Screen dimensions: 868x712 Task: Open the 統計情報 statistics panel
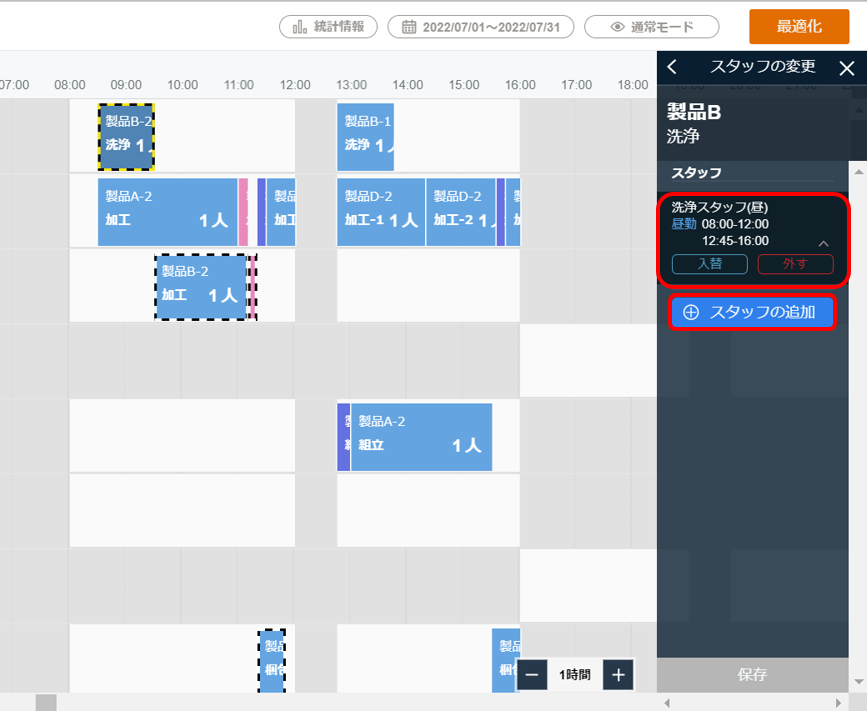coord(328,27)
